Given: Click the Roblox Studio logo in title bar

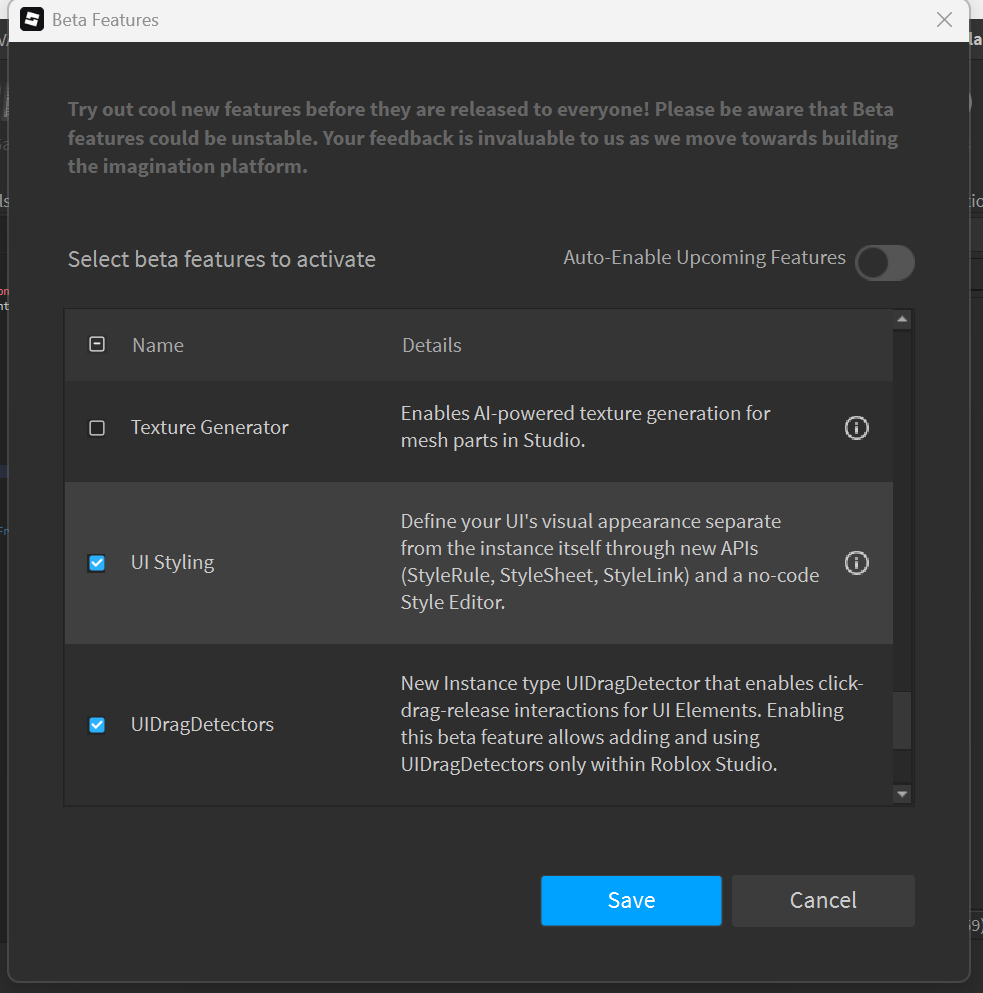Looking at the screenshot, I should (x=32, y=20).
